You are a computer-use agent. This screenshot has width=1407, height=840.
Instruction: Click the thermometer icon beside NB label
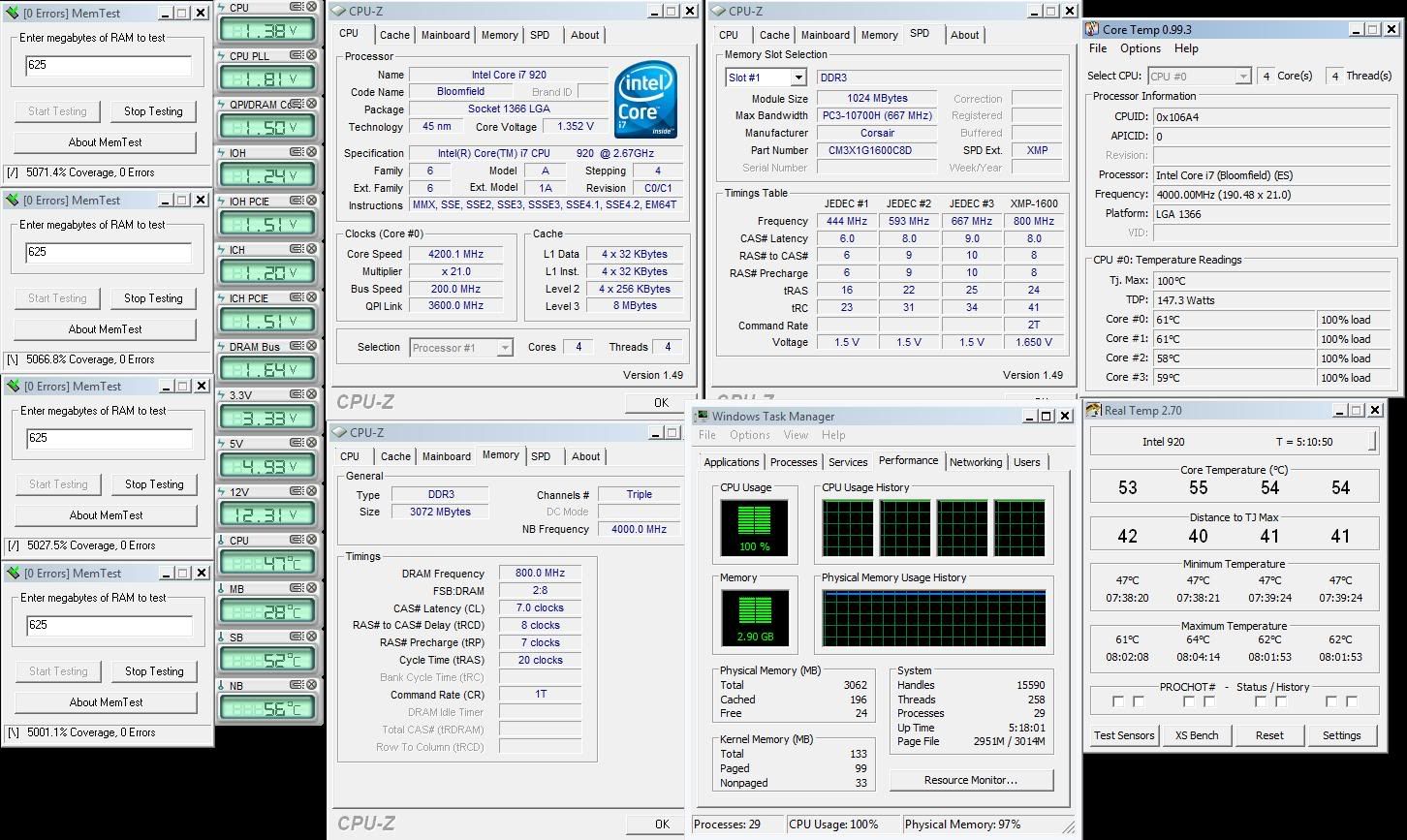pos(221,685)
